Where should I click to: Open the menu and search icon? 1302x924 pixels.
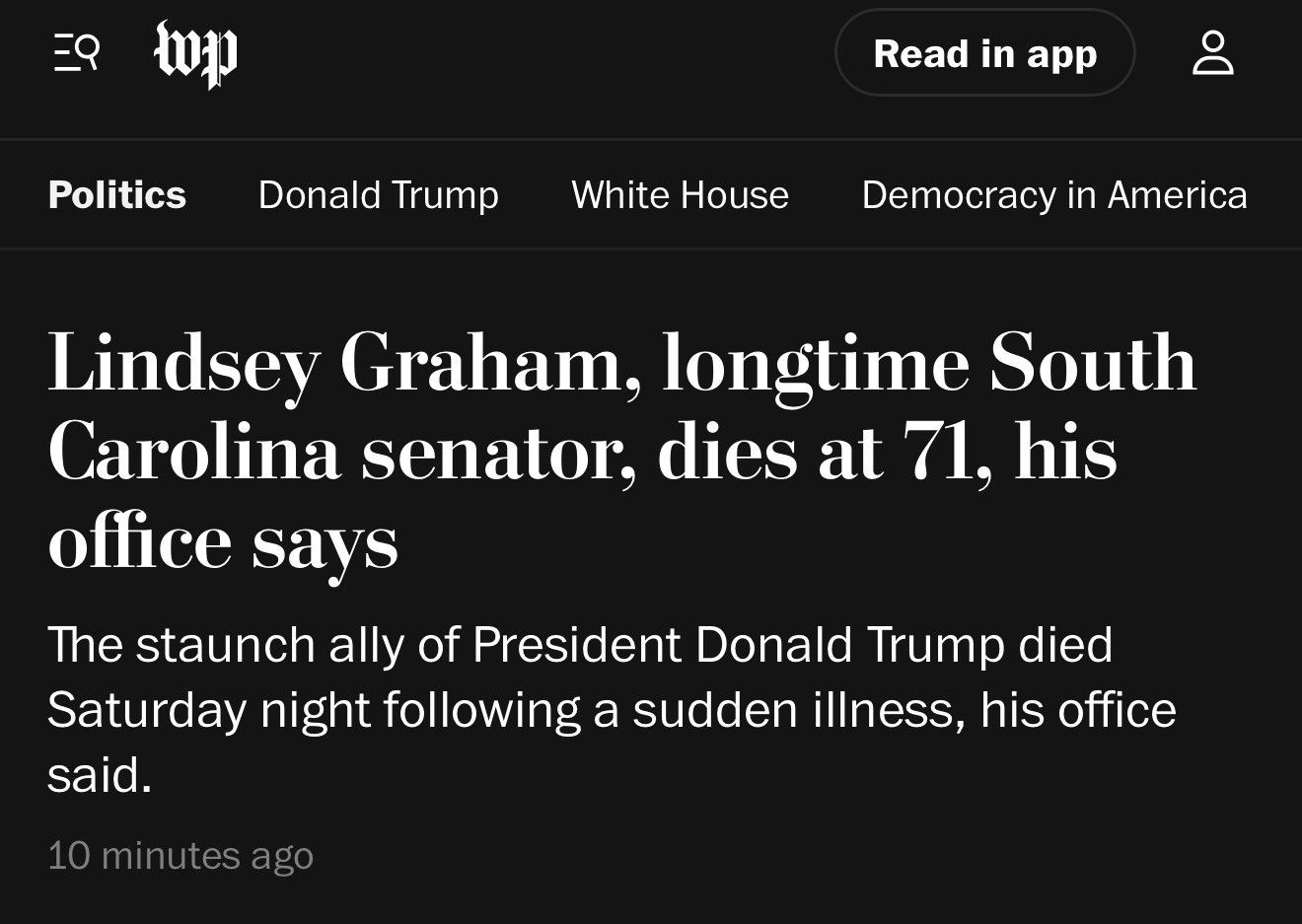(77, 52)
